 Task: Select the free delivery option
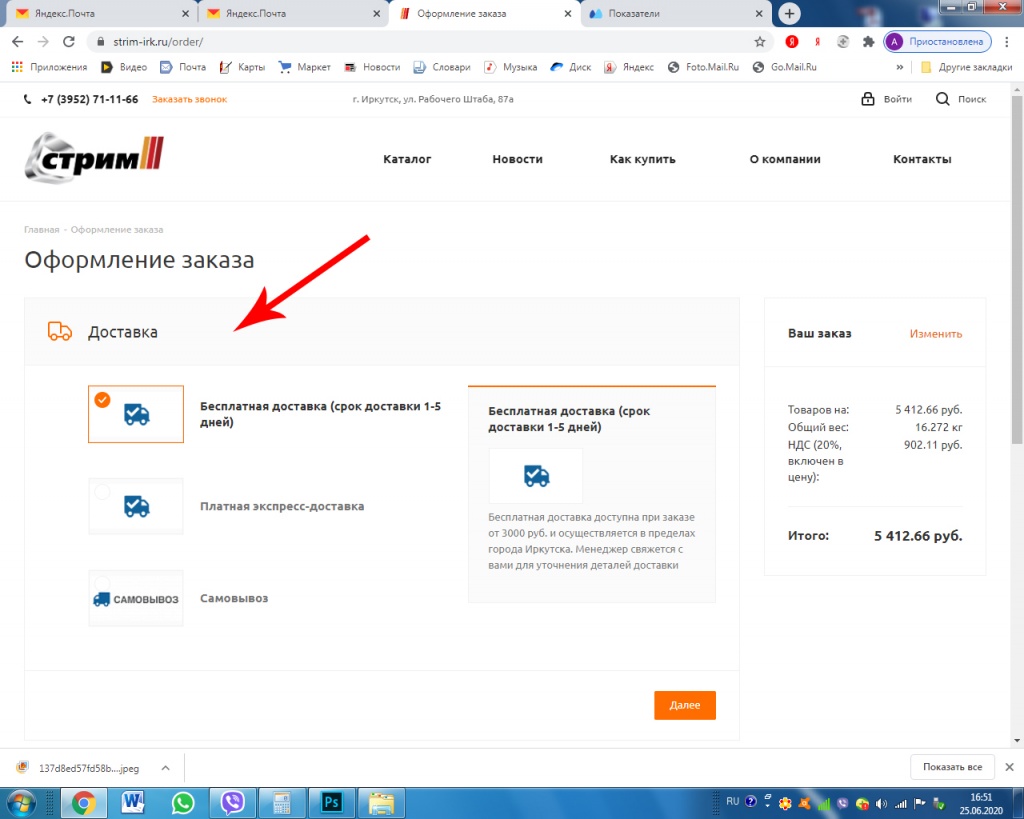point(136,414)
